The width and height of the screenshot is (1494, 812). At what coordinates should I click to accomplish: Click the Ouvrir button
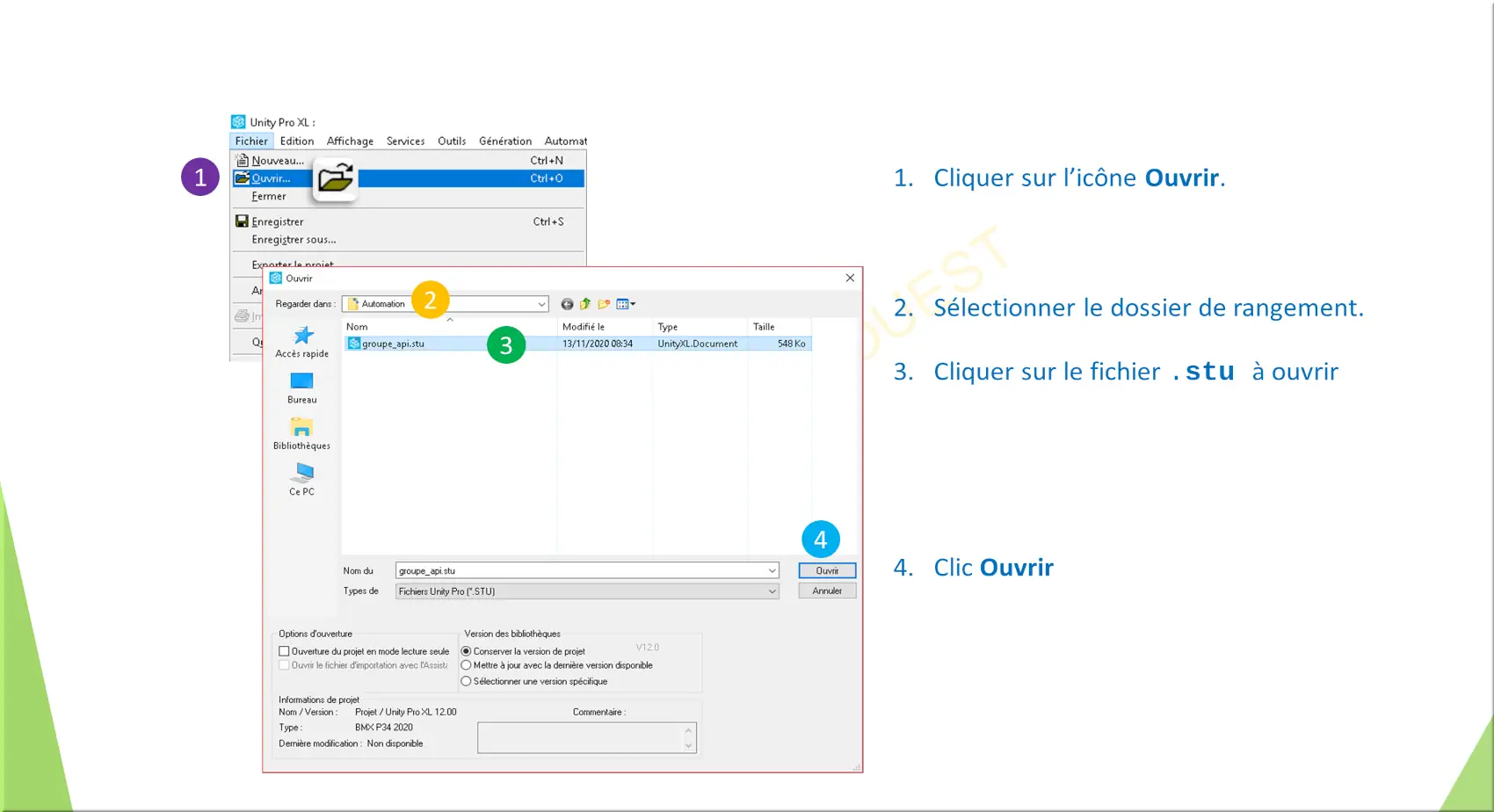pos(826,571)
